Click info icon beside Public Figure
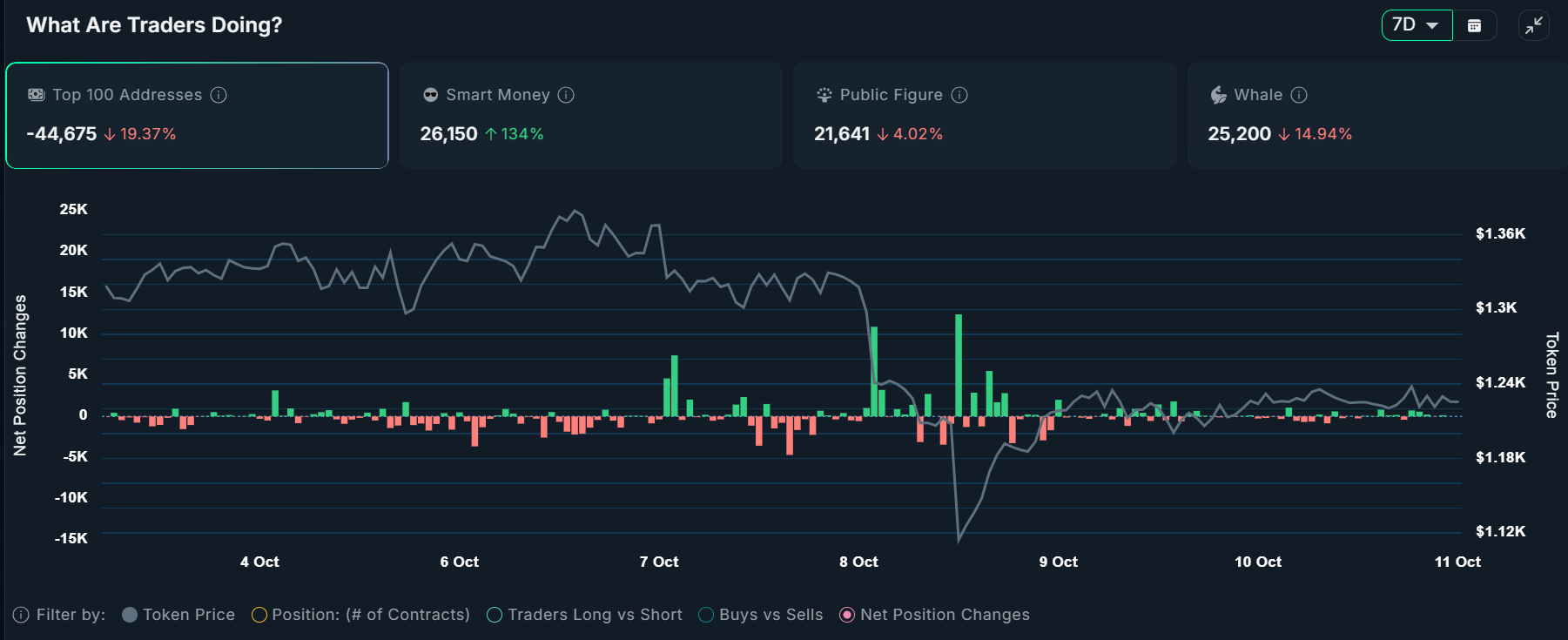This screenshot has height=640, width=1568. pos(959,95)
